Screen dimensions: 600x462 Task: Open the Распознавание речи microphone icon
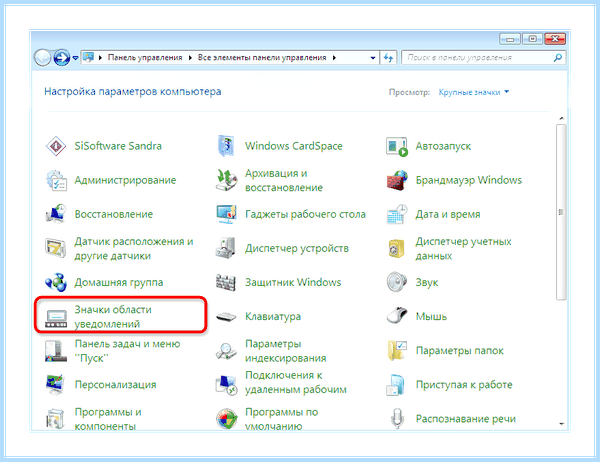[x=397, y=418]
